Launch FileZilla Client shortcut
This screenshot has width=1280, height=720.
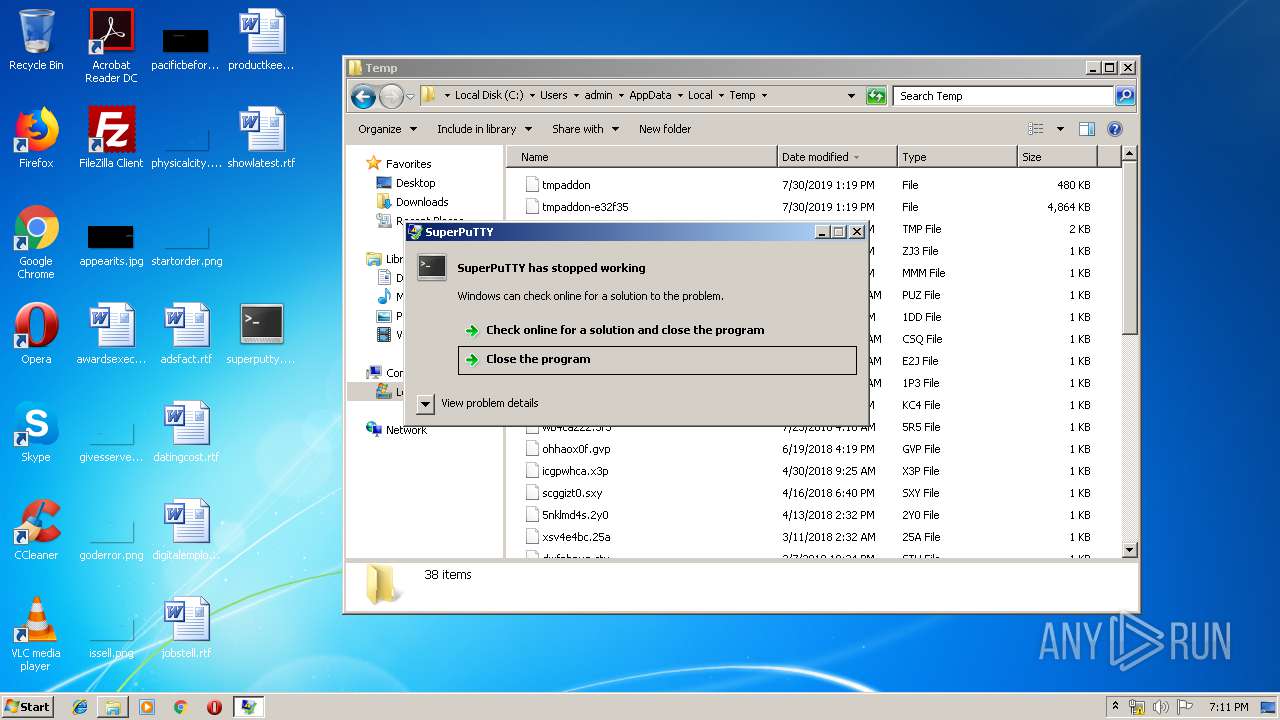[x=111, y=137]
